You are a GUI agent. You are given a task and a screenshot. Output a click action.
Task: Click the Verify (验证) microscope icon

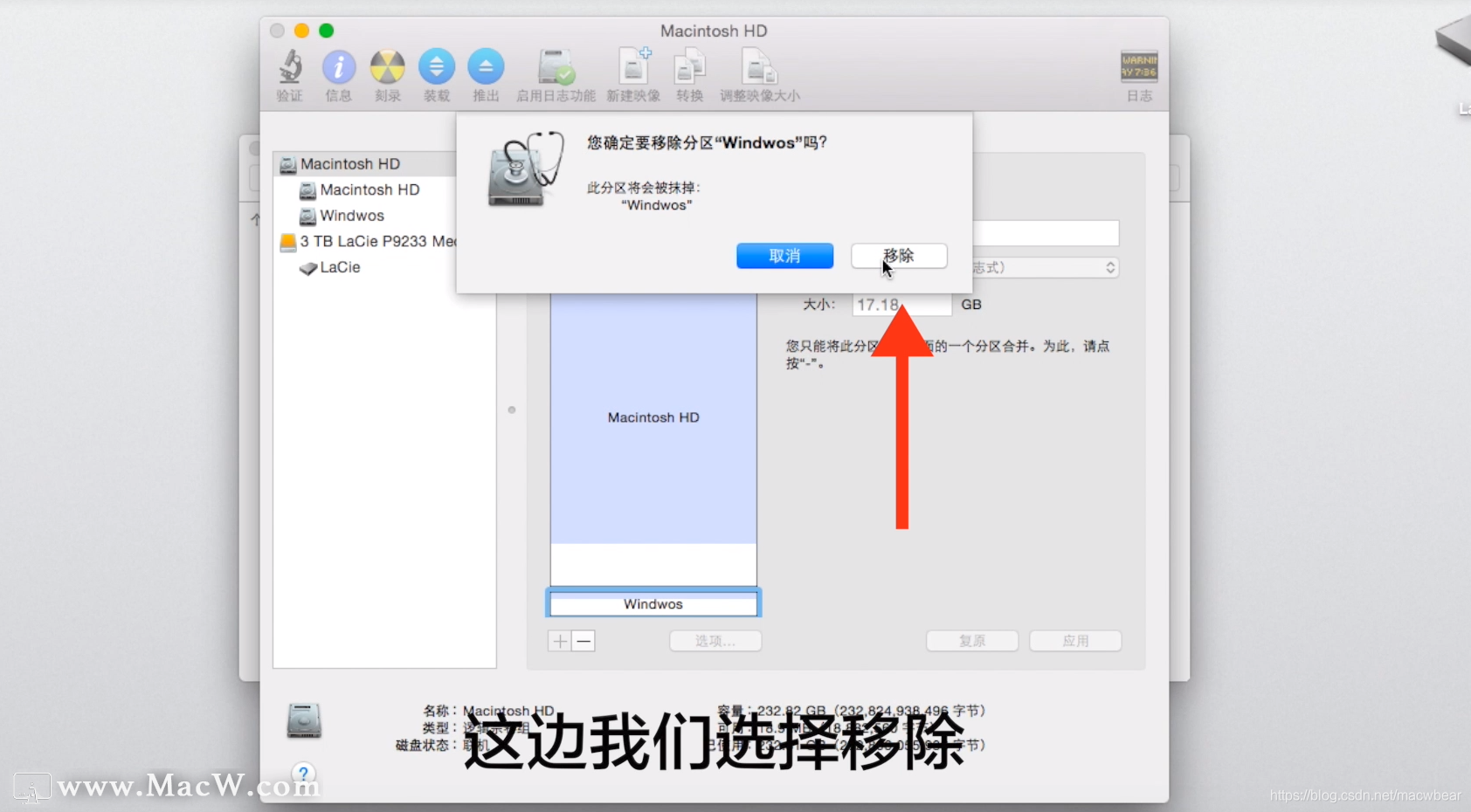(x=290, y=67)
